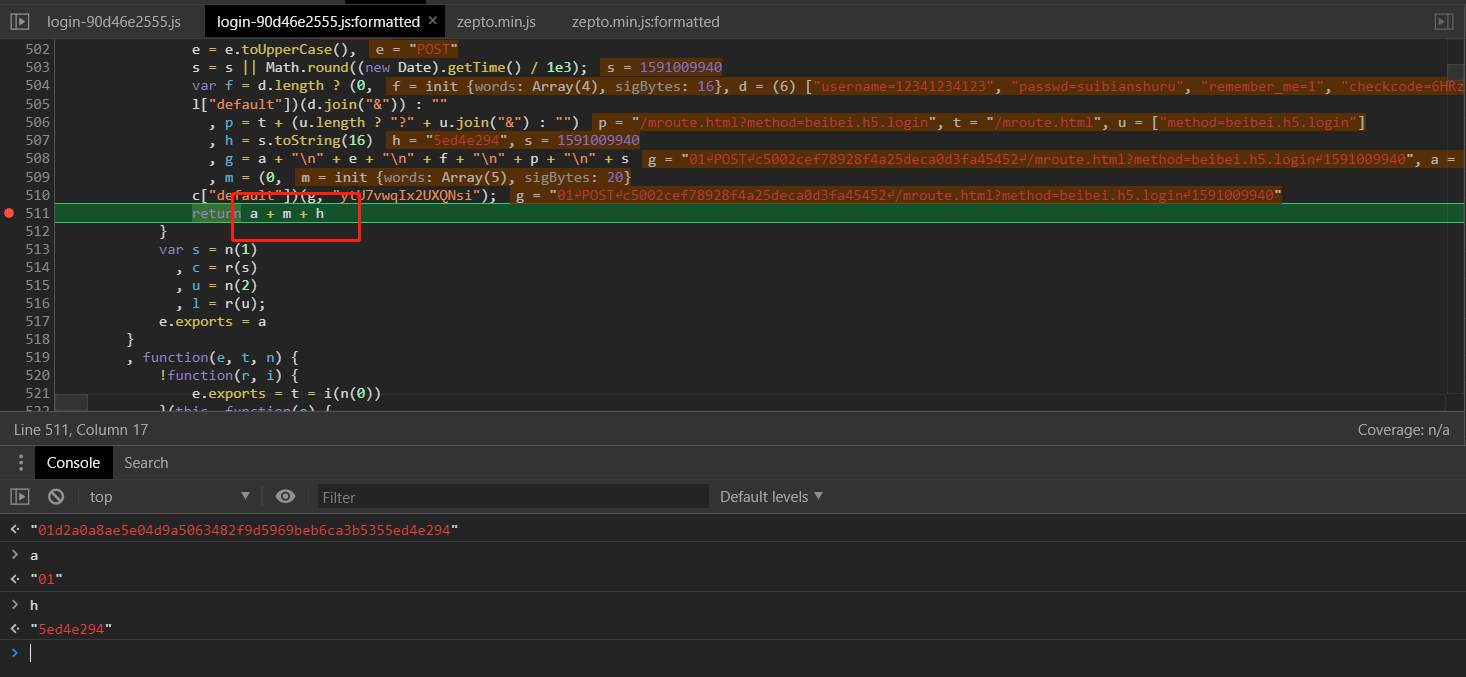Click the "5ed4e294" console output
Viewport: 1466px width, 677px height.
point(71,629)
